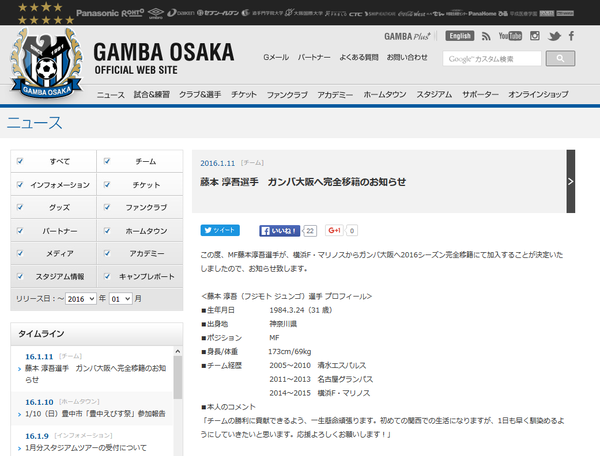The image size is (600, 456).
Task: Open the お問い合わせ link
Action: (407, 57)
